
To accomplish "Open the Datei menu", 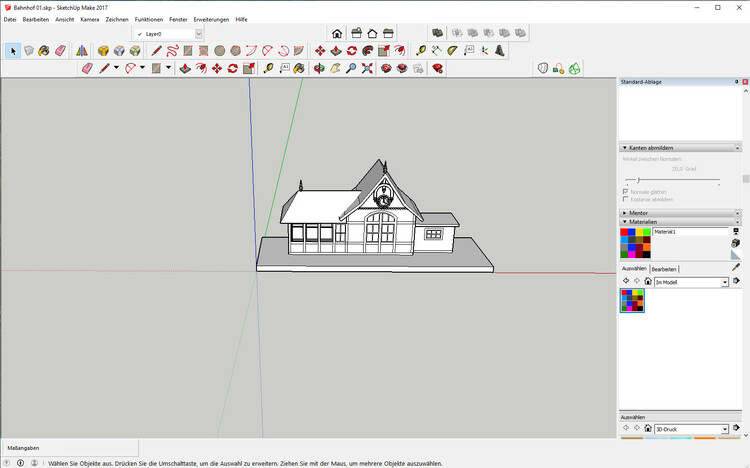I will pos(10,20).
